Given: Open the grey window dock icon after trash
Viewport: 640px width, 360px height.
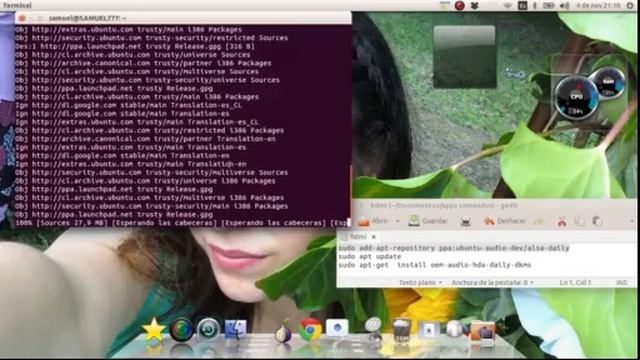Looking at the screenshot, I should pos(429,330).
